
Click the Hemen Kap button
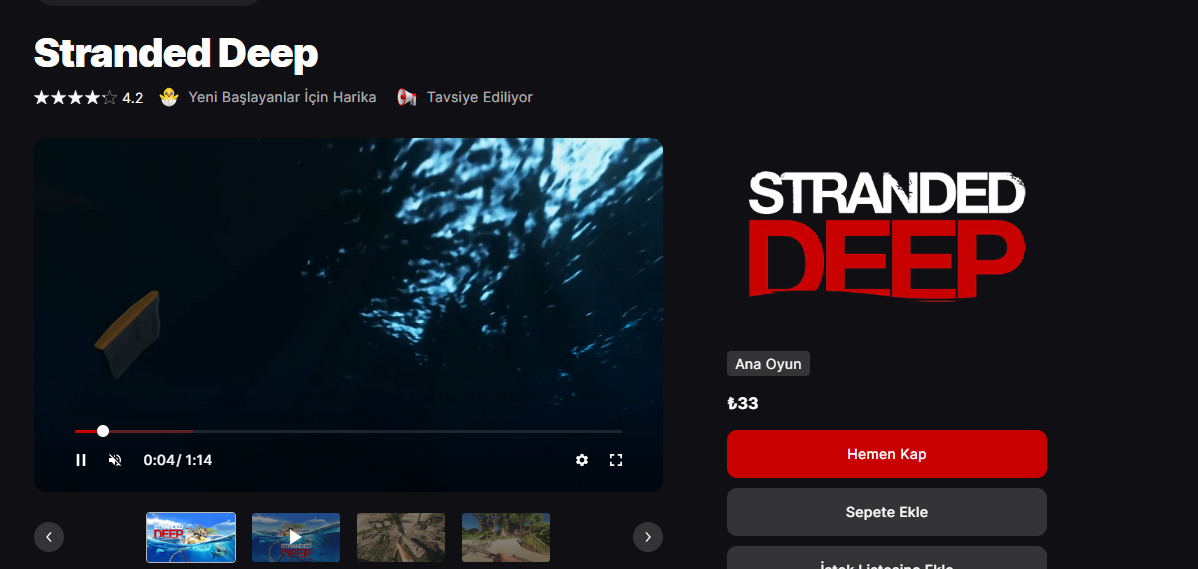[x=886, y=454]
